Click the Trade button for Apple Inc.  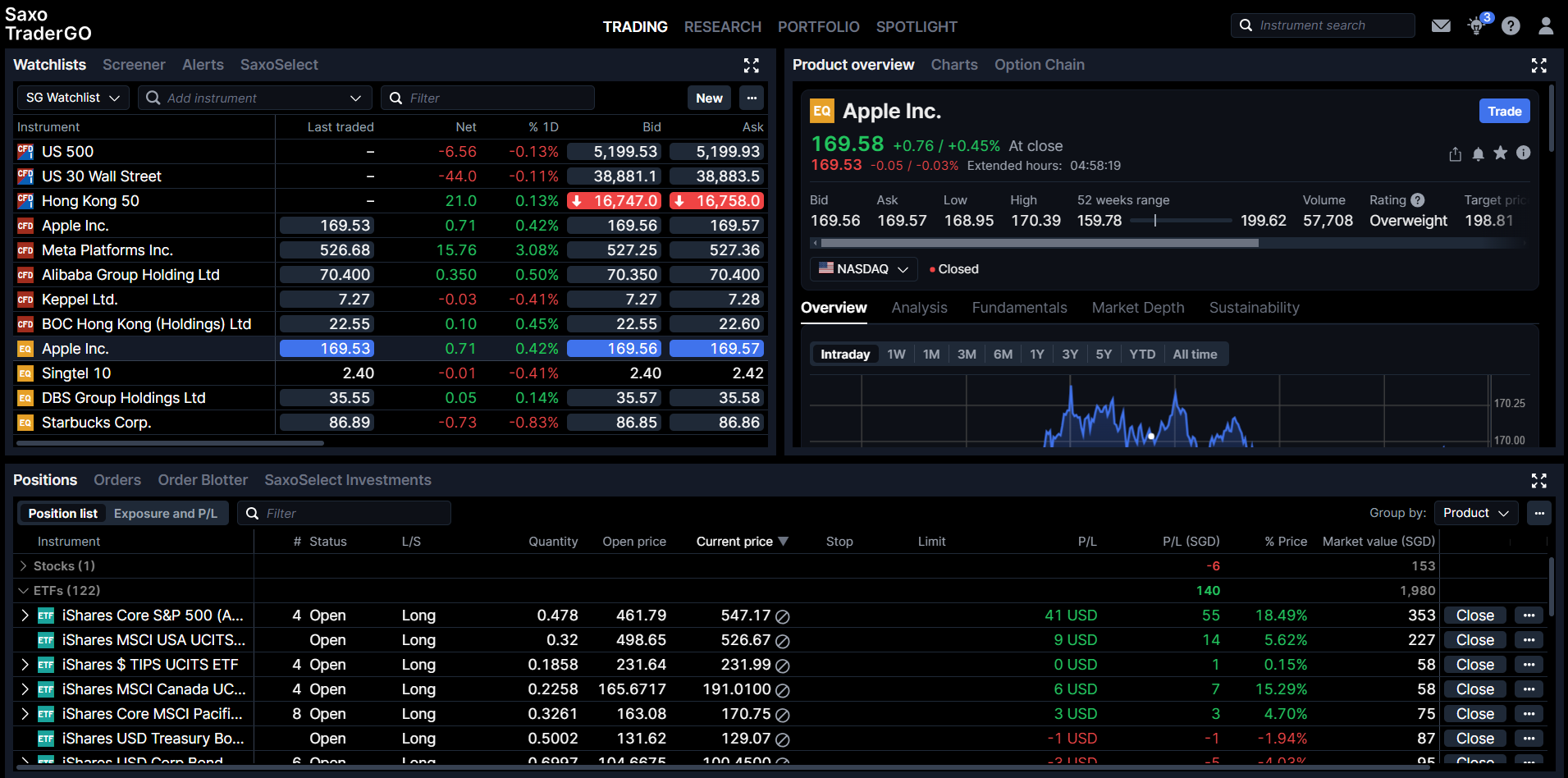(1505, 112)
